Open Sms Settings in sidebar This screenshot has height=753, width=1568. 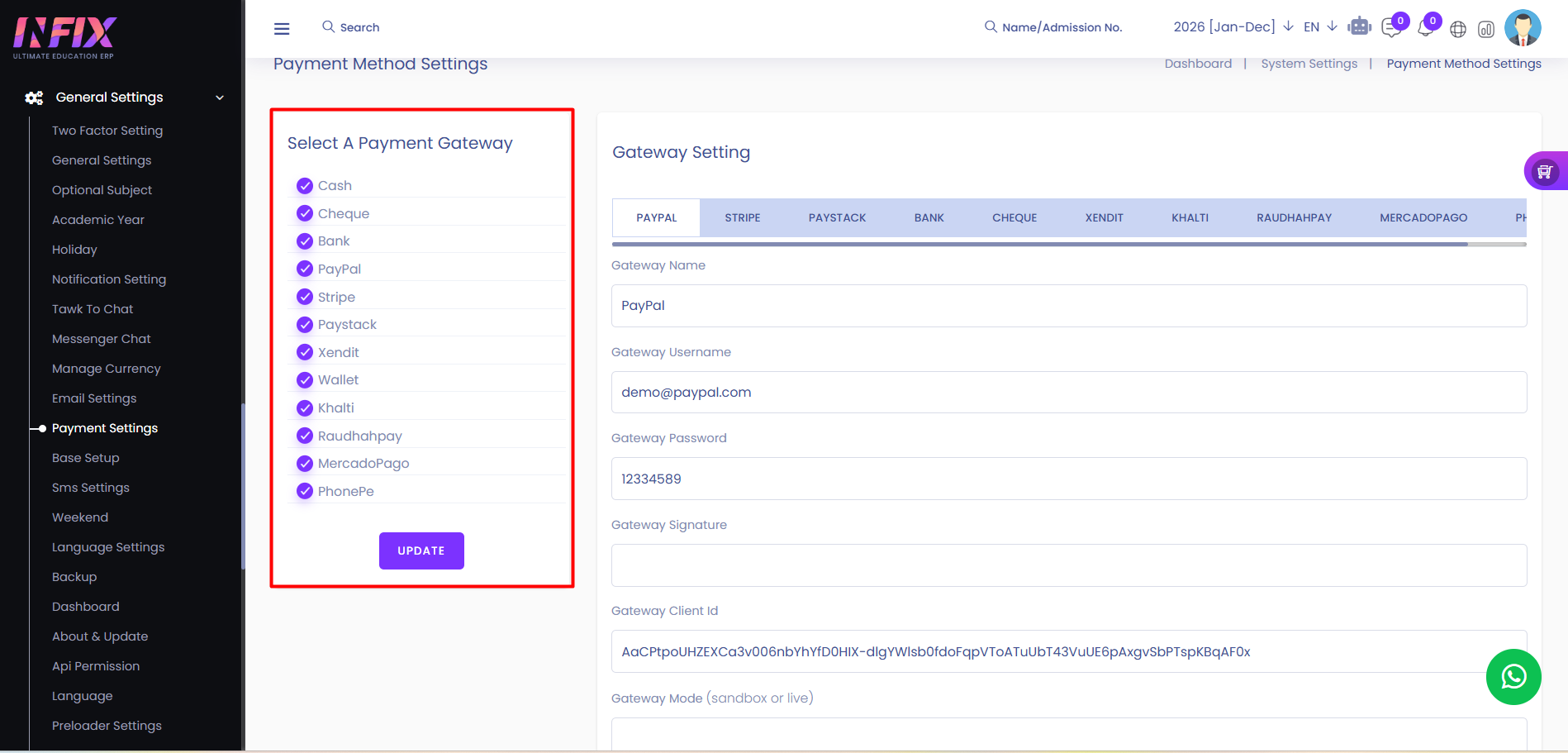point(91,488)
